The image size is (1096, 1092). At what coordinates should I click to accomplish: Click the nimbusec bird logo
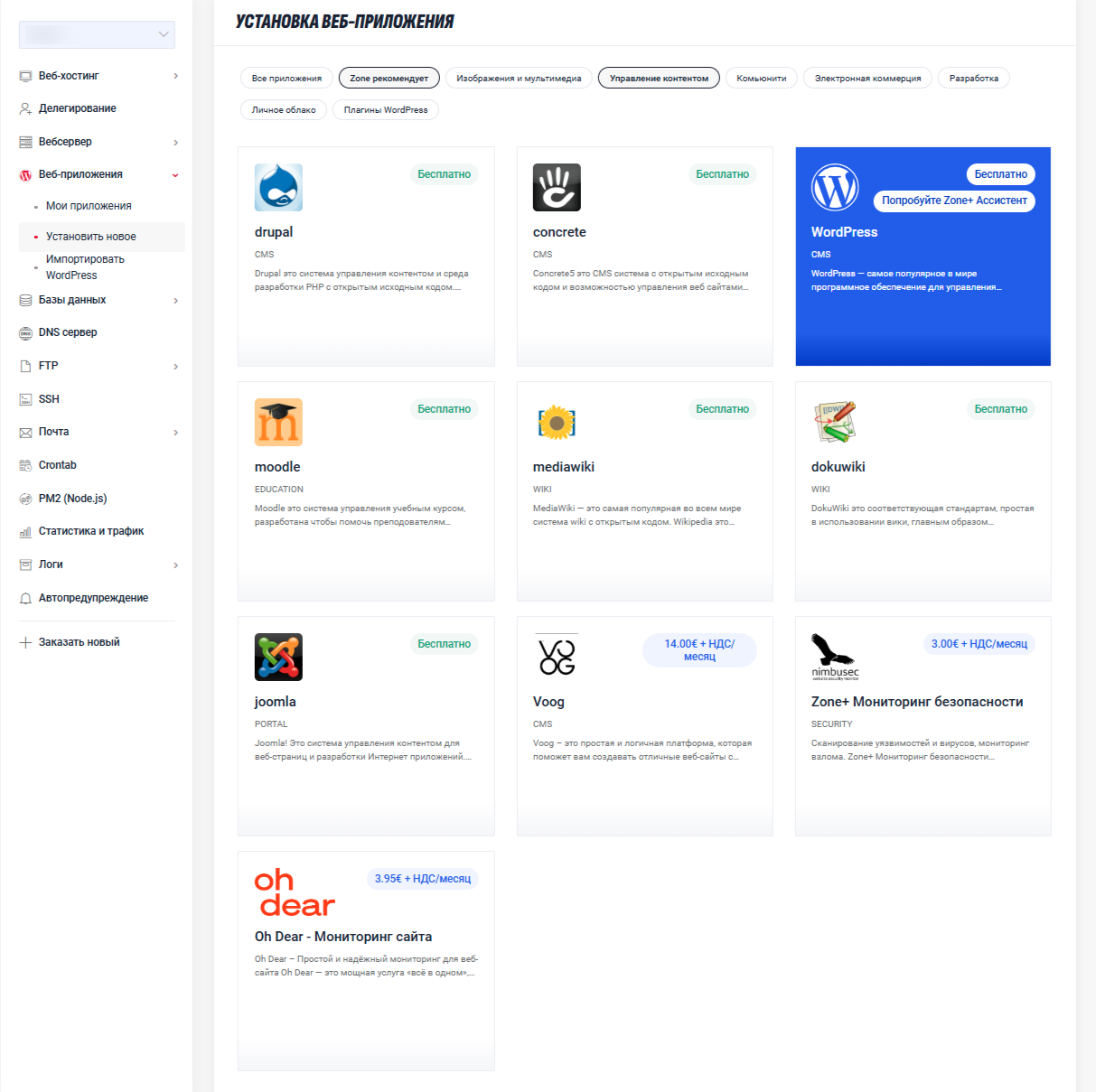835,657
